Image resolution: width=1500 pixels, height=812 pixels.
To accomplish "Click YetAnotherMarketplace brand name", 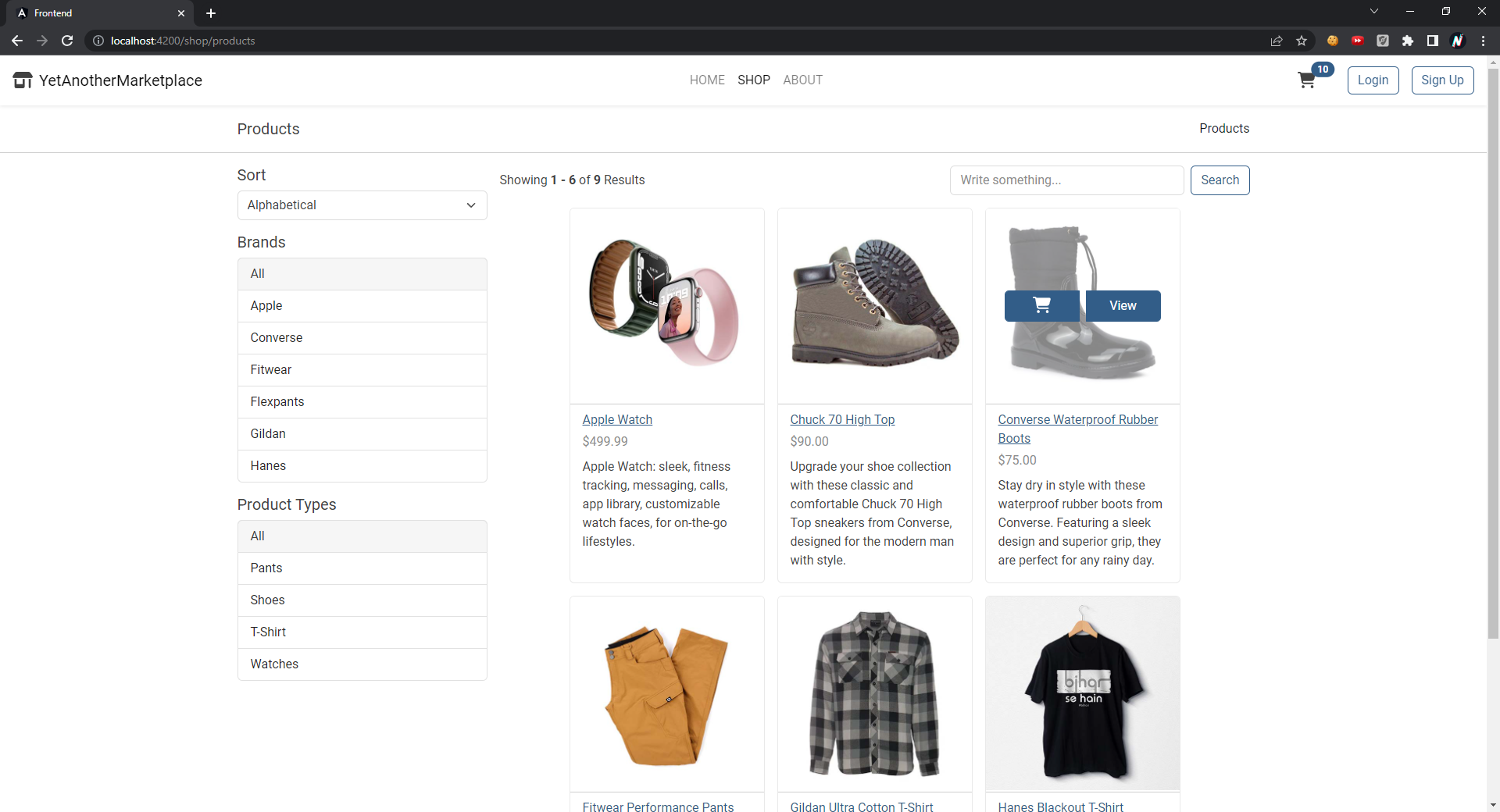I will (x=120, y=80).
